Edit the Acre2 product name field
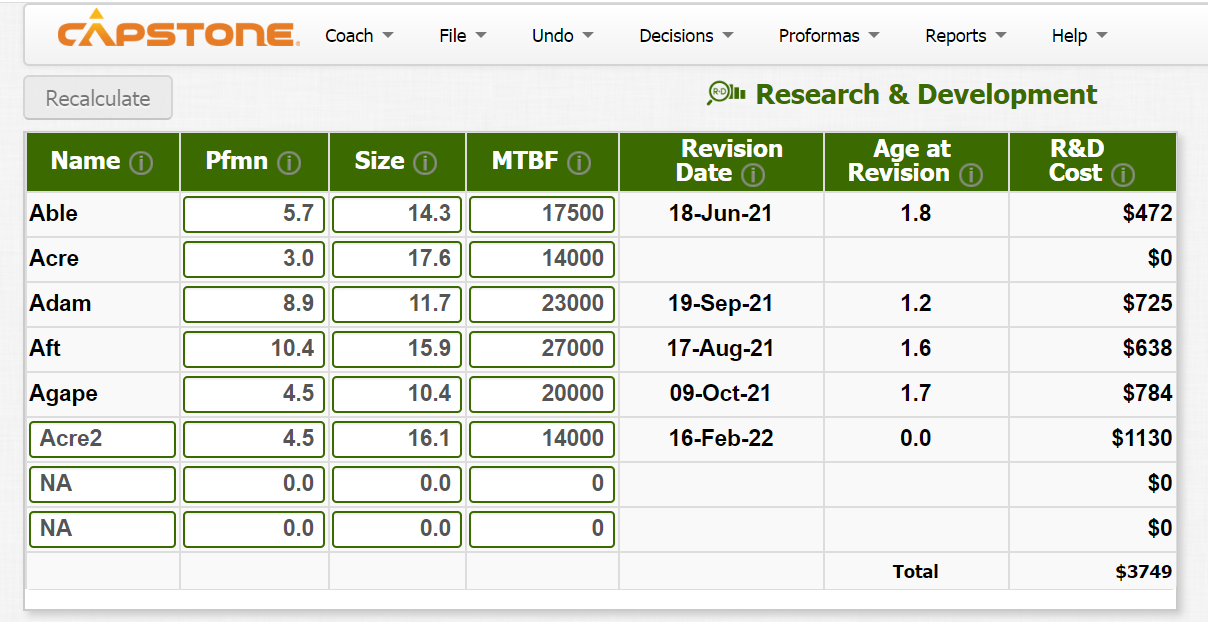Viewport: 1208px width, 622px height. 102,439
